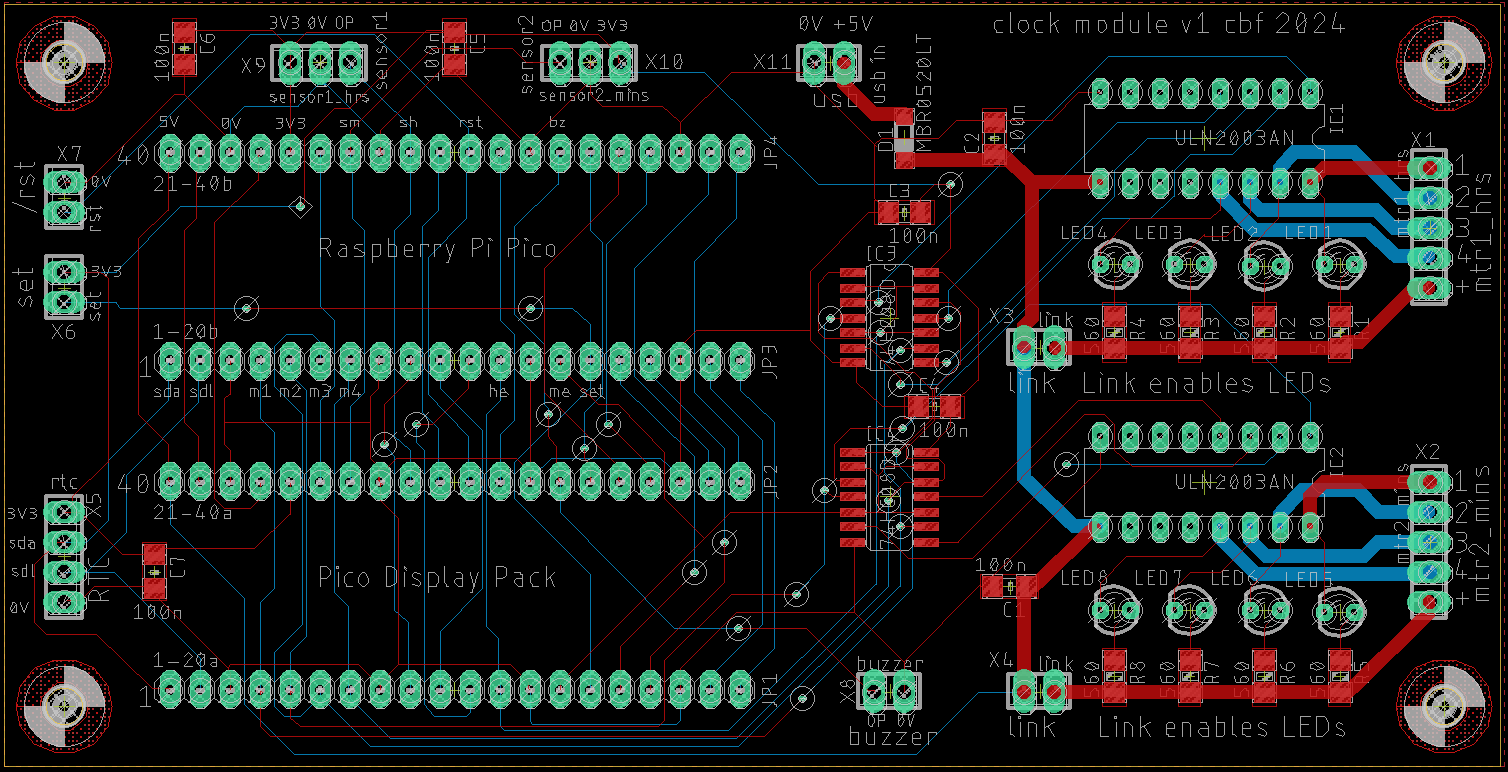This screenshot has width=1508, height=772.
Task: Click the LED5 label
Action: coord(1308,579)
